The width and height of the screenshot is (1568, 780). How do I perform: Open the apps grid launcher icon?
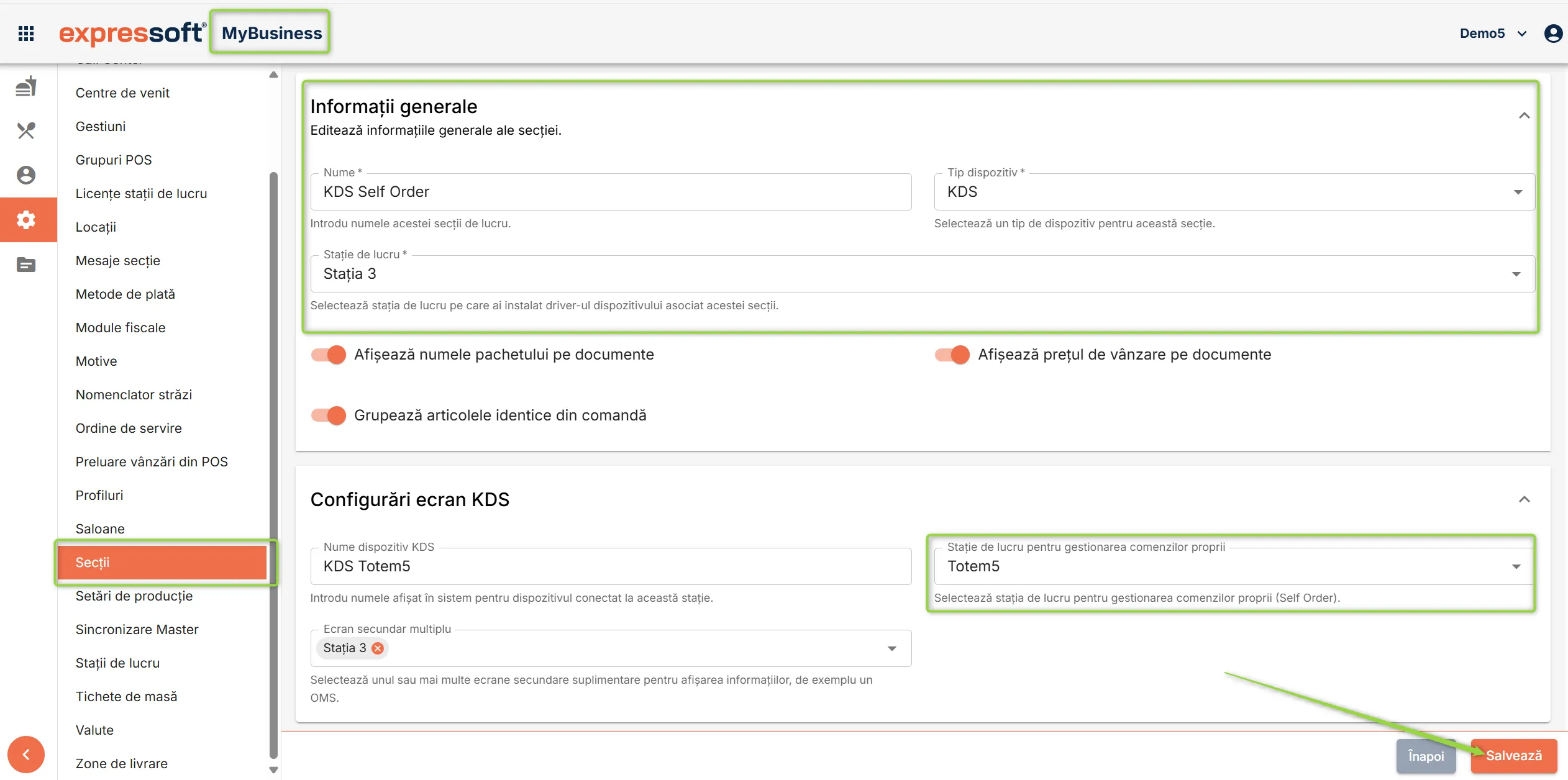(x=26, y=34)
